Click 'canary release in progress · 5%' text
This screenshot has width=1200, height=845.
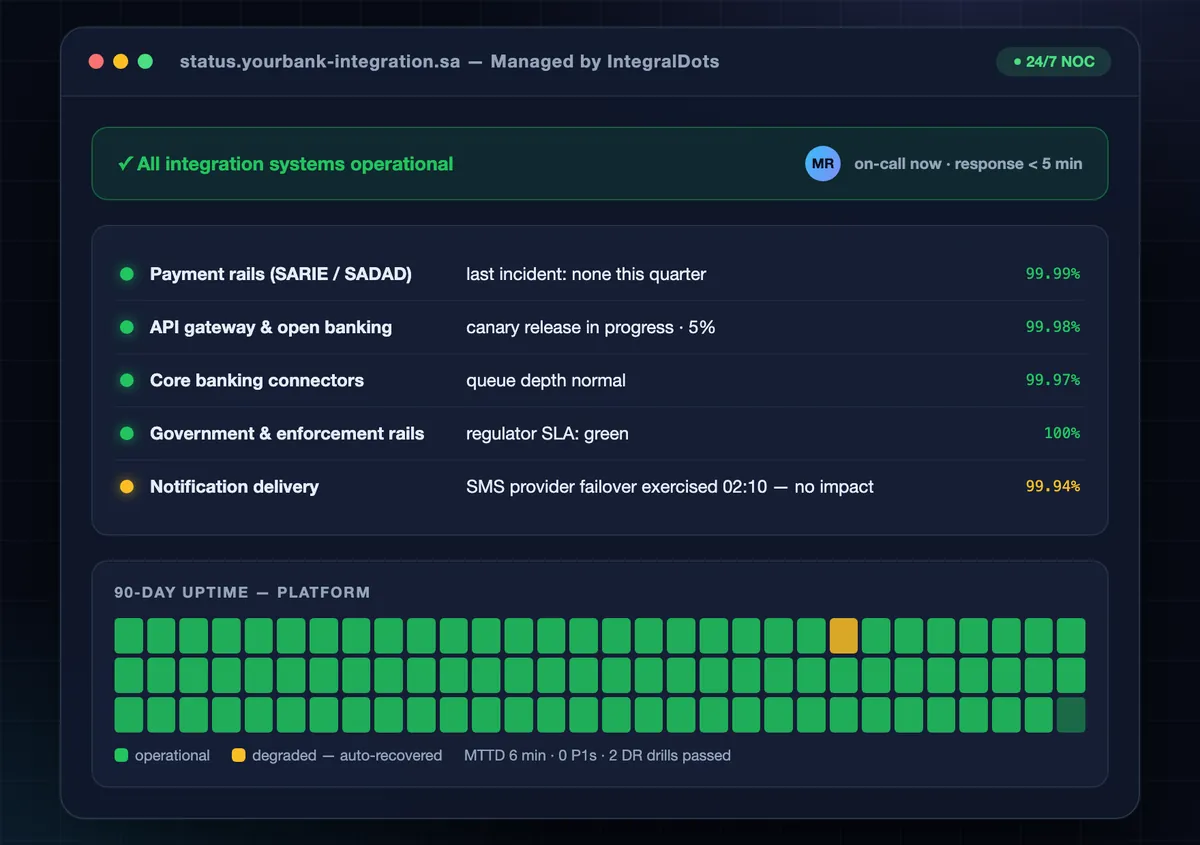pos(591,327)
